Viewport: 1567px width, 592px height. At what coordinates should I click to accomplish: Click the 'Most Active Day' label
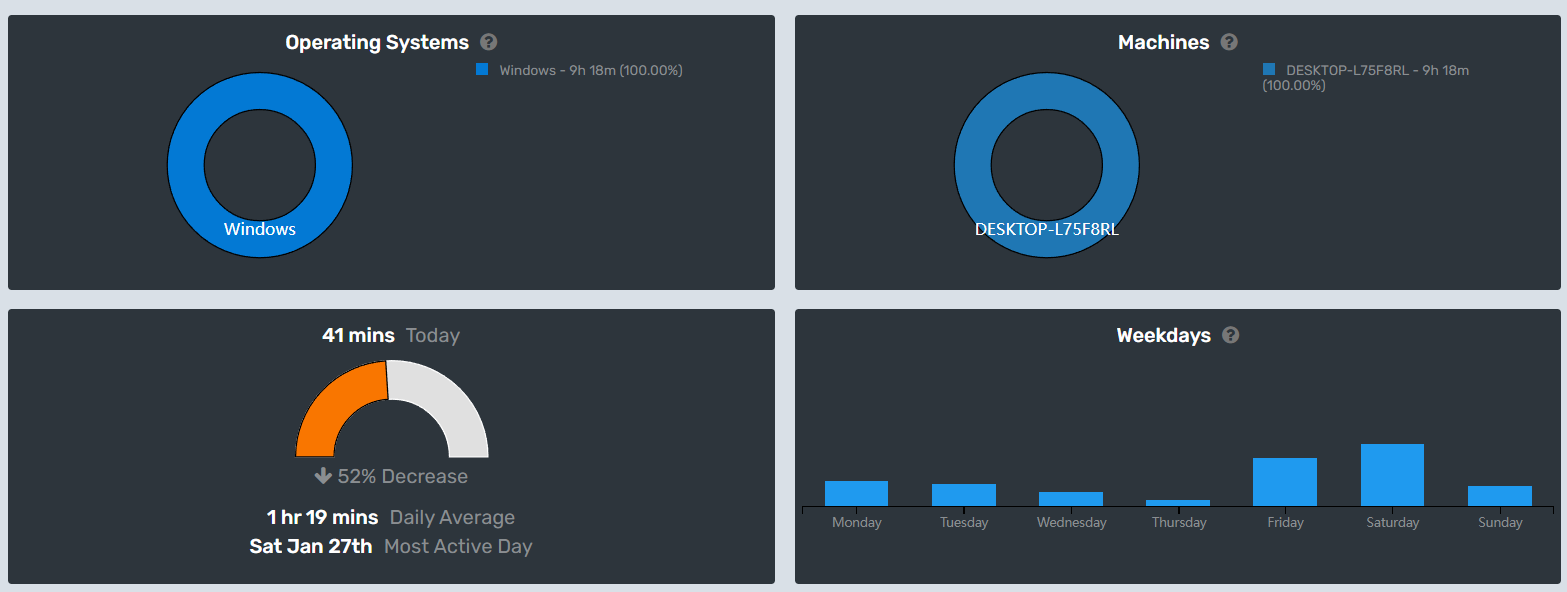tap(458, 546)
